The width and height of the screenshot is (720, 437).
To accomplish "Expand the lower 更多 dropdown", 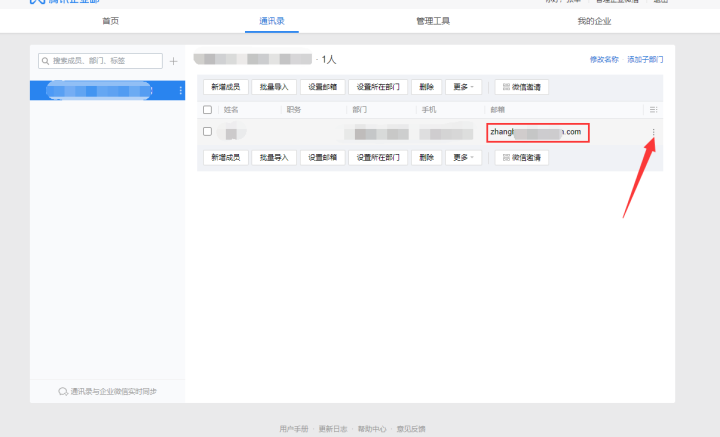I will tap(463, 157).
